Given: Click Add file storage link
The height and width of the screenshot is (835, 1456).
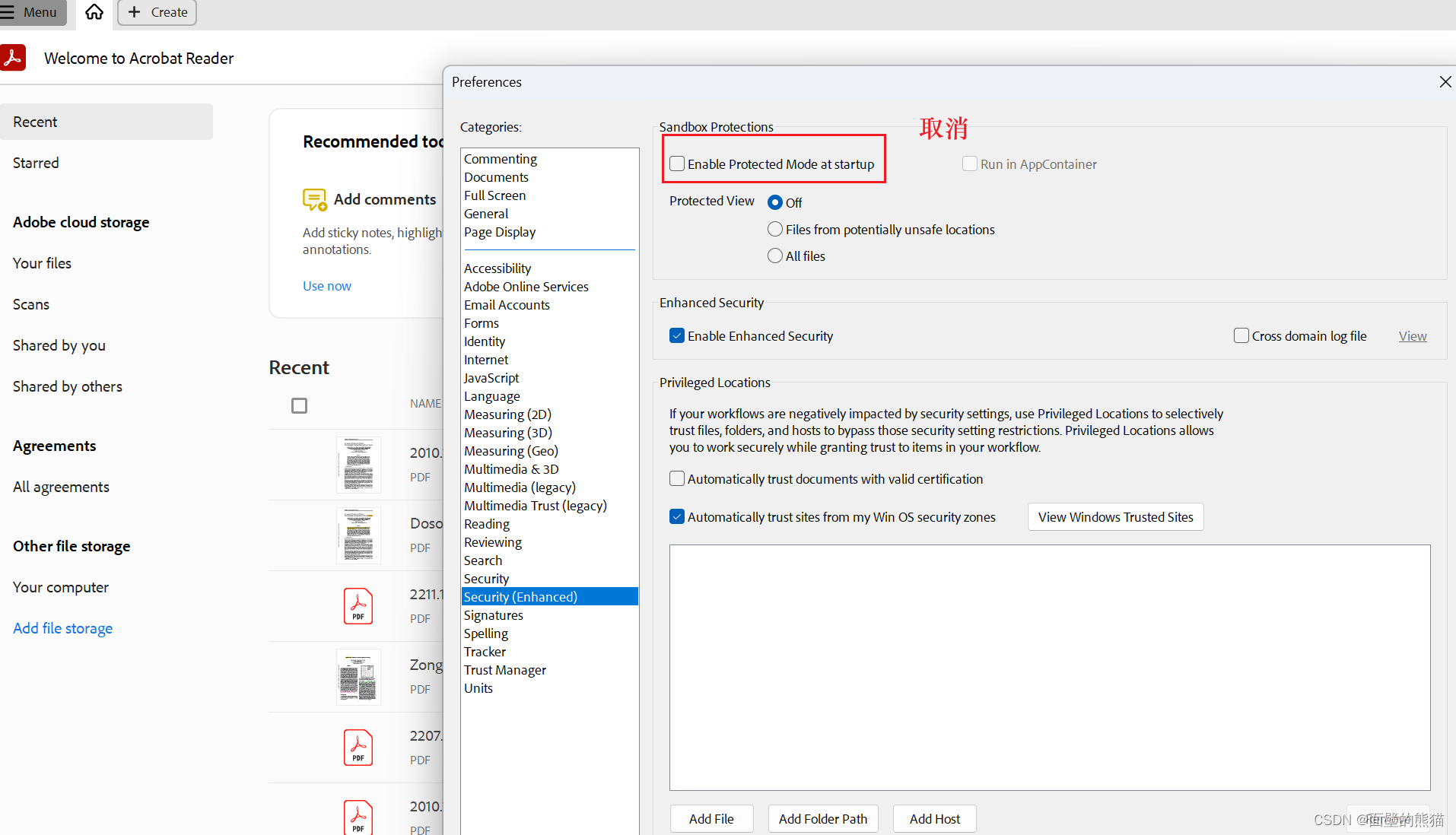Looking at the screenshot, I should (x=63, y=628).
